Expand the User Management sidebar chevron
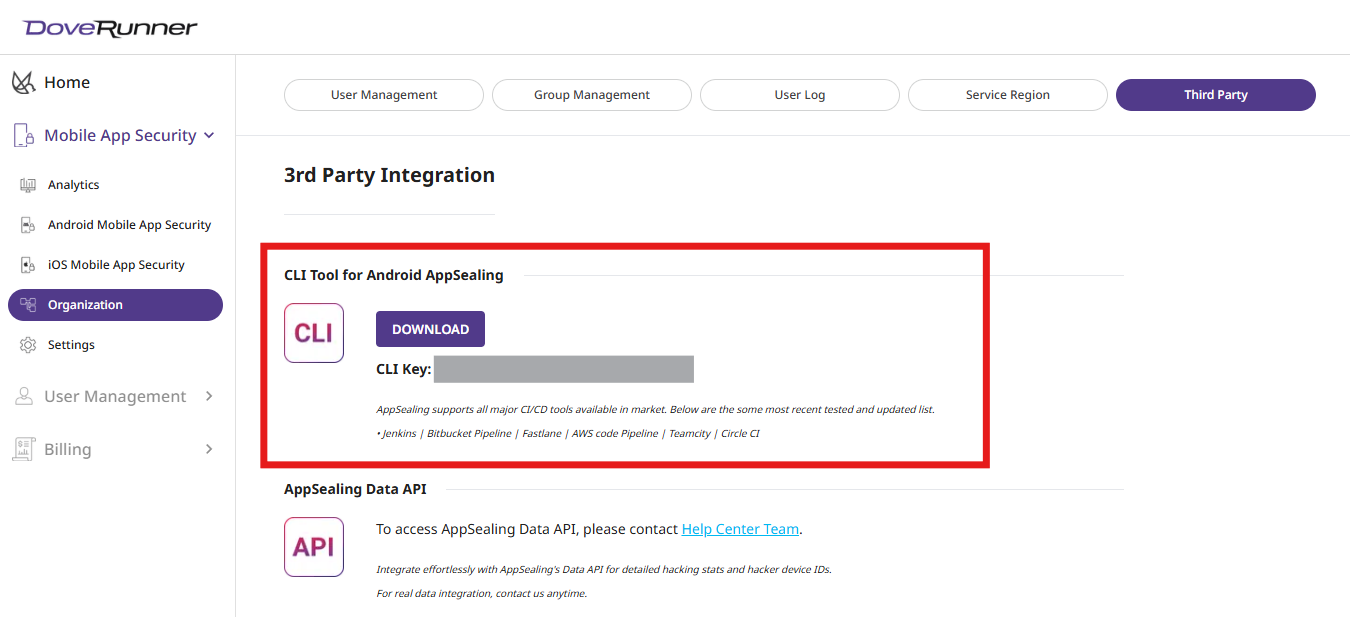1350x617 pixels. point(209,396)
